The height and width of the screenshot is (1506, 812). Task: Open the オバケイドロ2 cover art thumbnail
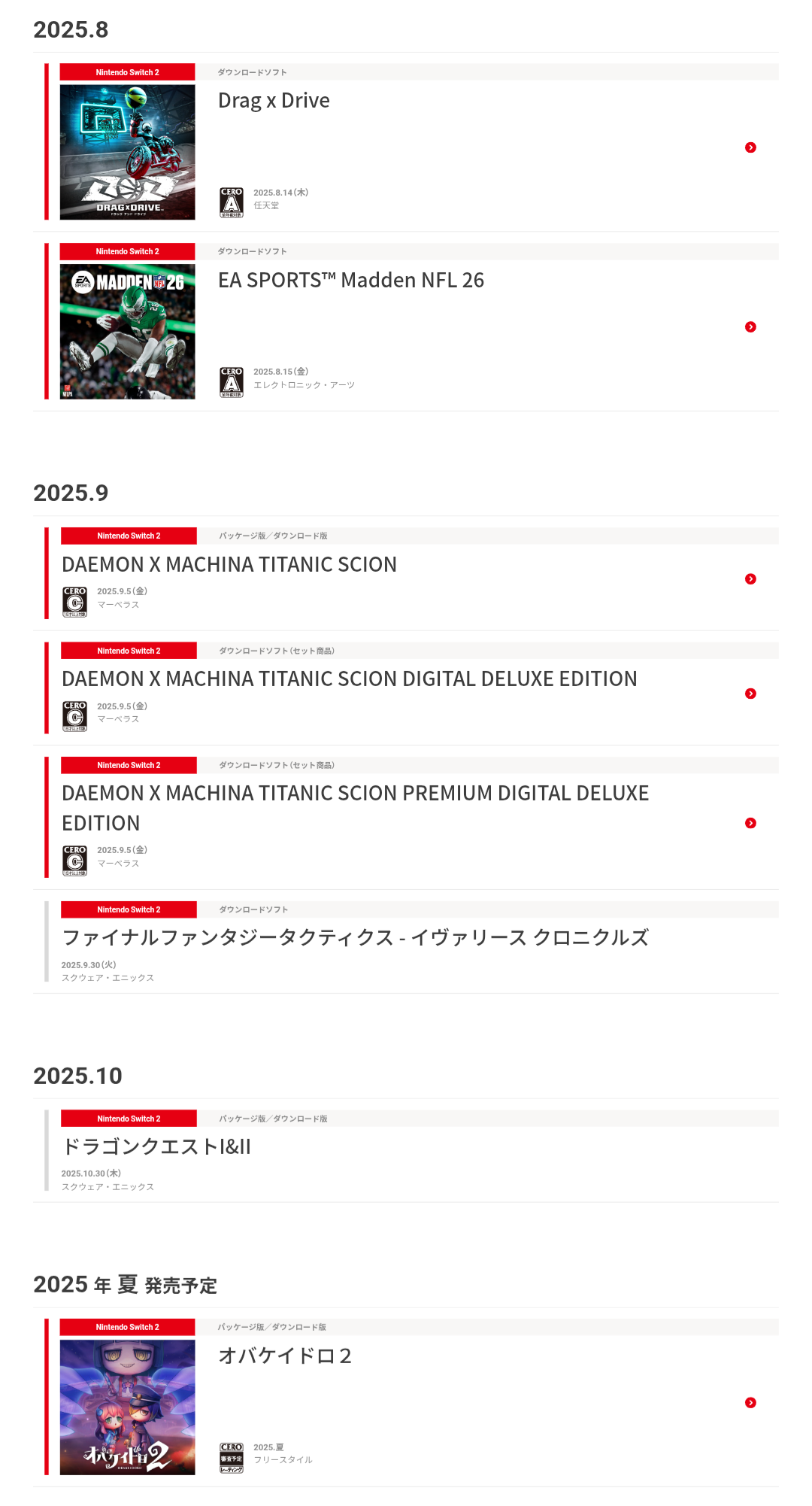click(128, 1407)
